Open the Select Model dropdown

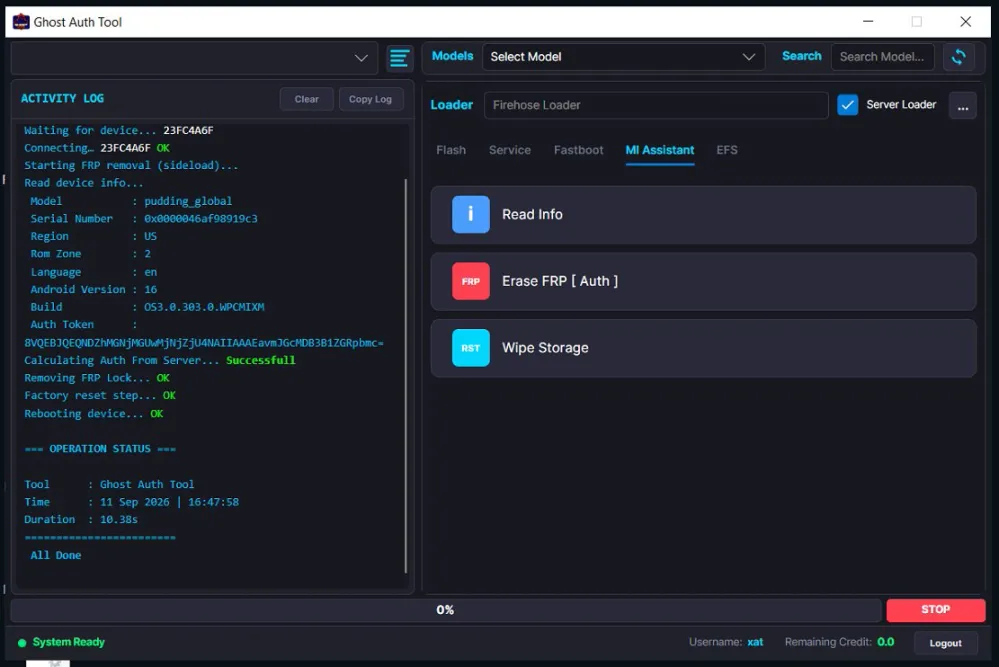coord(623,57)
